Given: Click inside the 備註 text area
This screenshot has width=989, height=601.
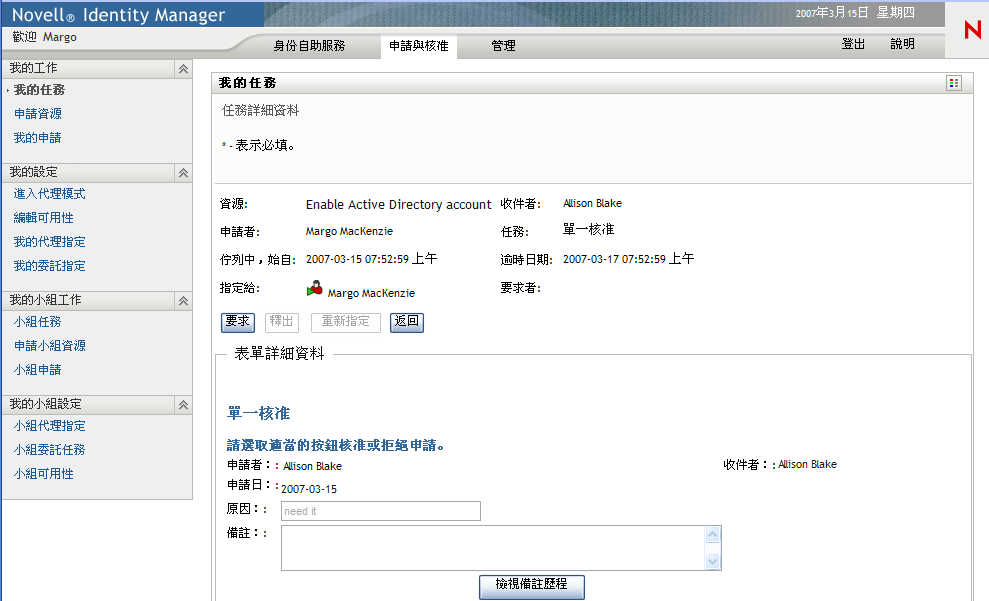Looking at the screenshot, I should pyautogui.click(x=493, y=548).
